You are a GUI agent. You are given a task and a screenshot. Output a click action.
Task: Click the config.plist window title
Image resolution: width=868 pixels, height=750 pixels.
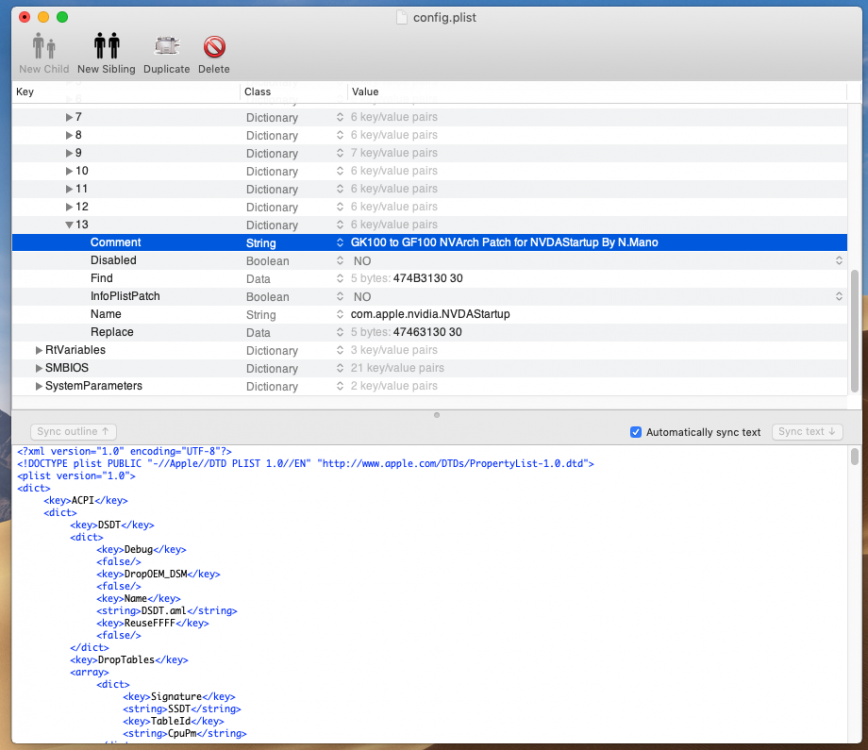point(445,18)
